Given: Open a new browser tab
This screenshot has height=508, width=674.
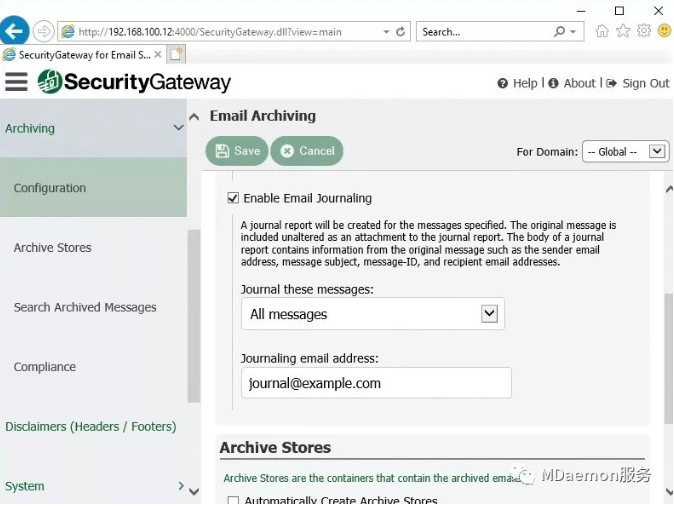Looking at the screenshot, I should coord(176,55).
